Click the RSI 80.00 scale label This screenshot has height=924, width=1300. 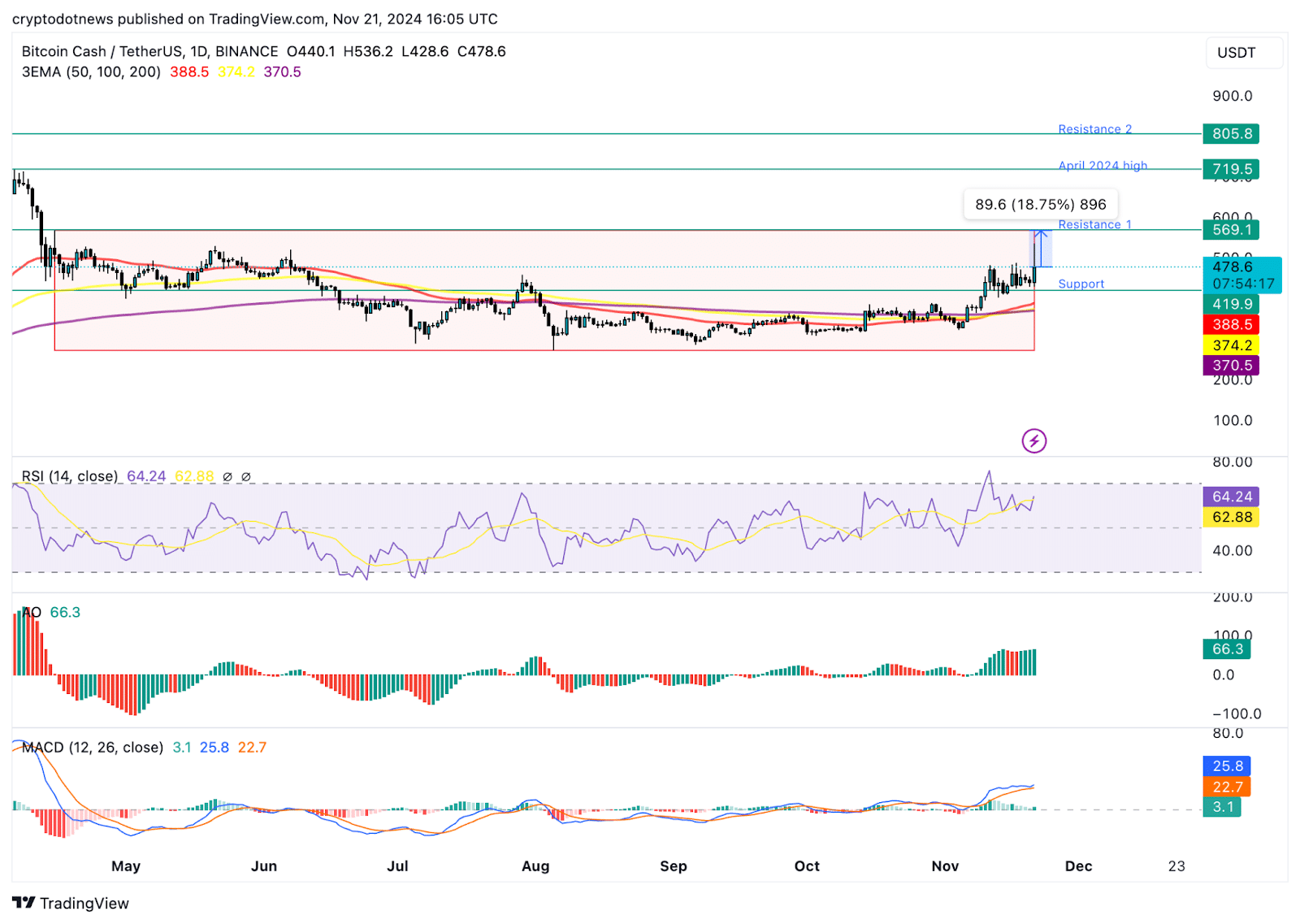1233,462
